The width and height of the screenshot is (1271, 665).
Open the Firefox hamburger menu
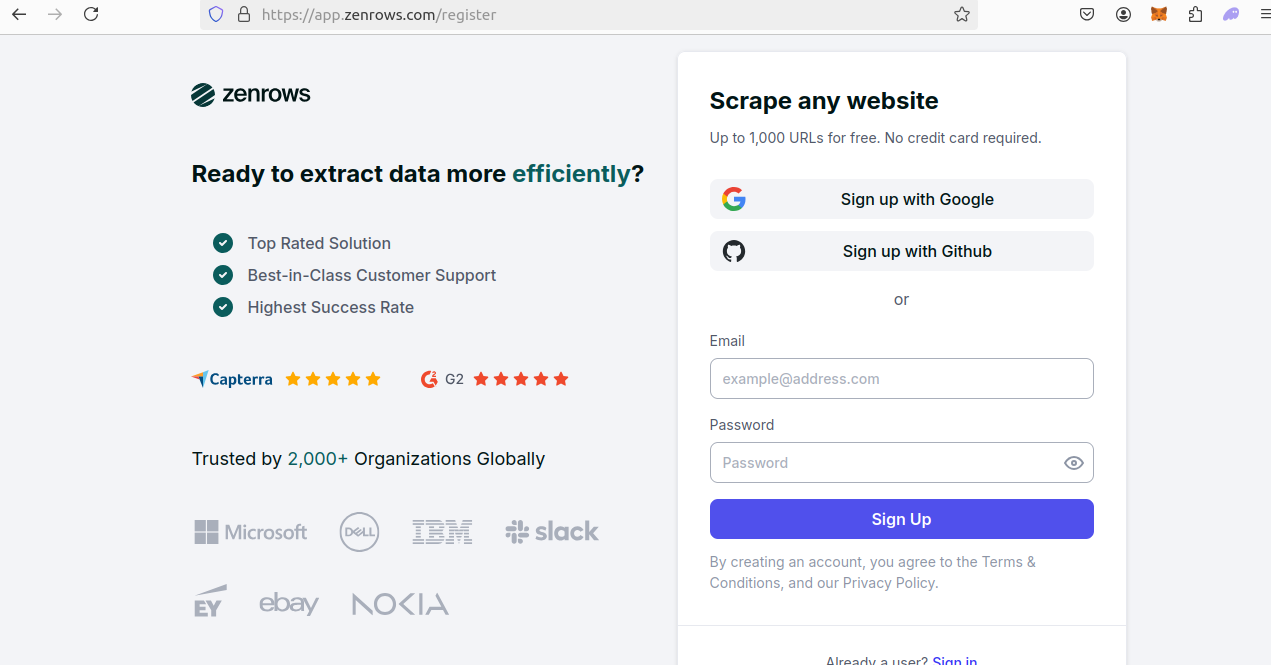[x=1264, y=14]
